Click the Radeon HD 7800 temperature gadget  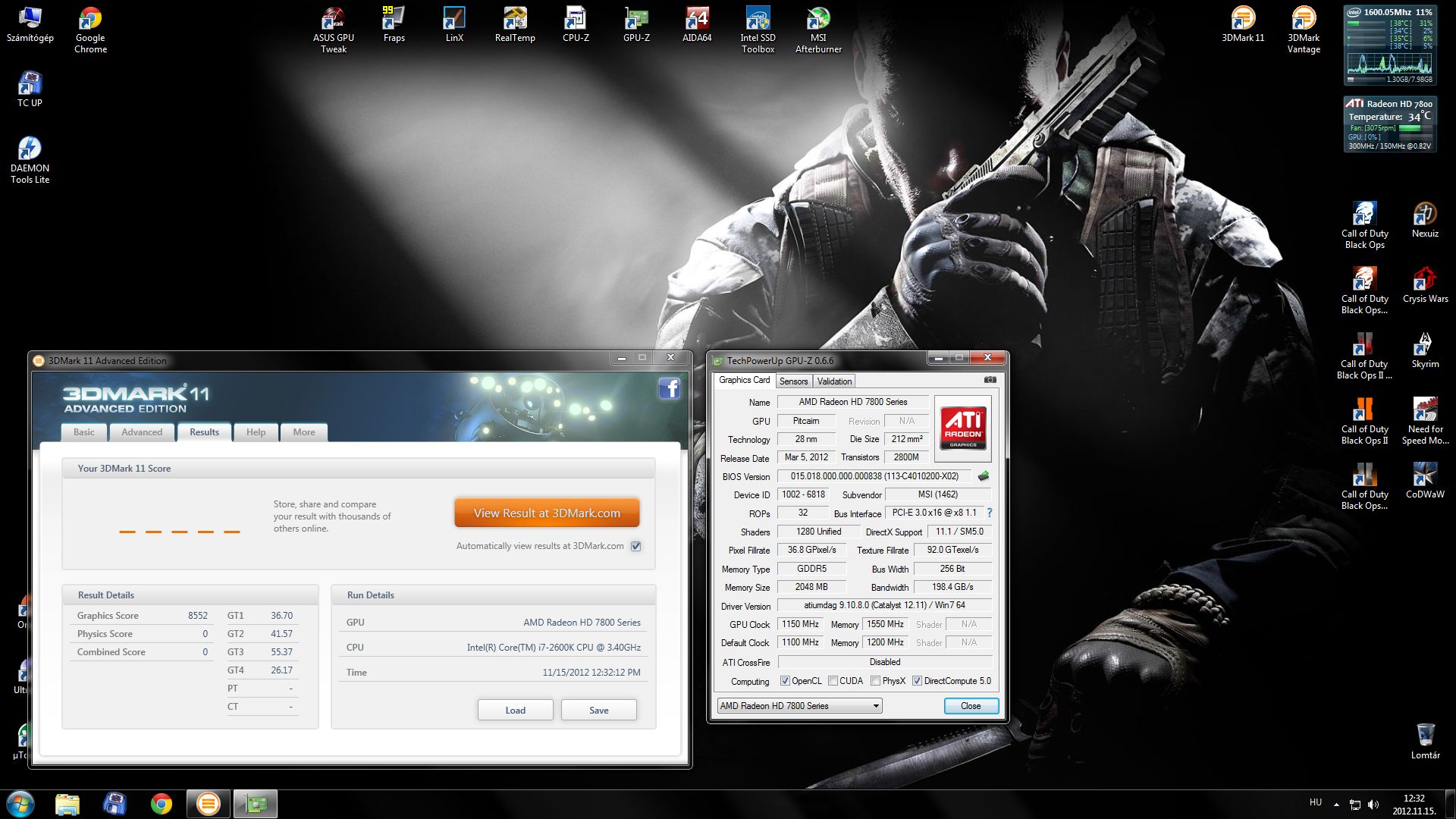coord(1390,124)
